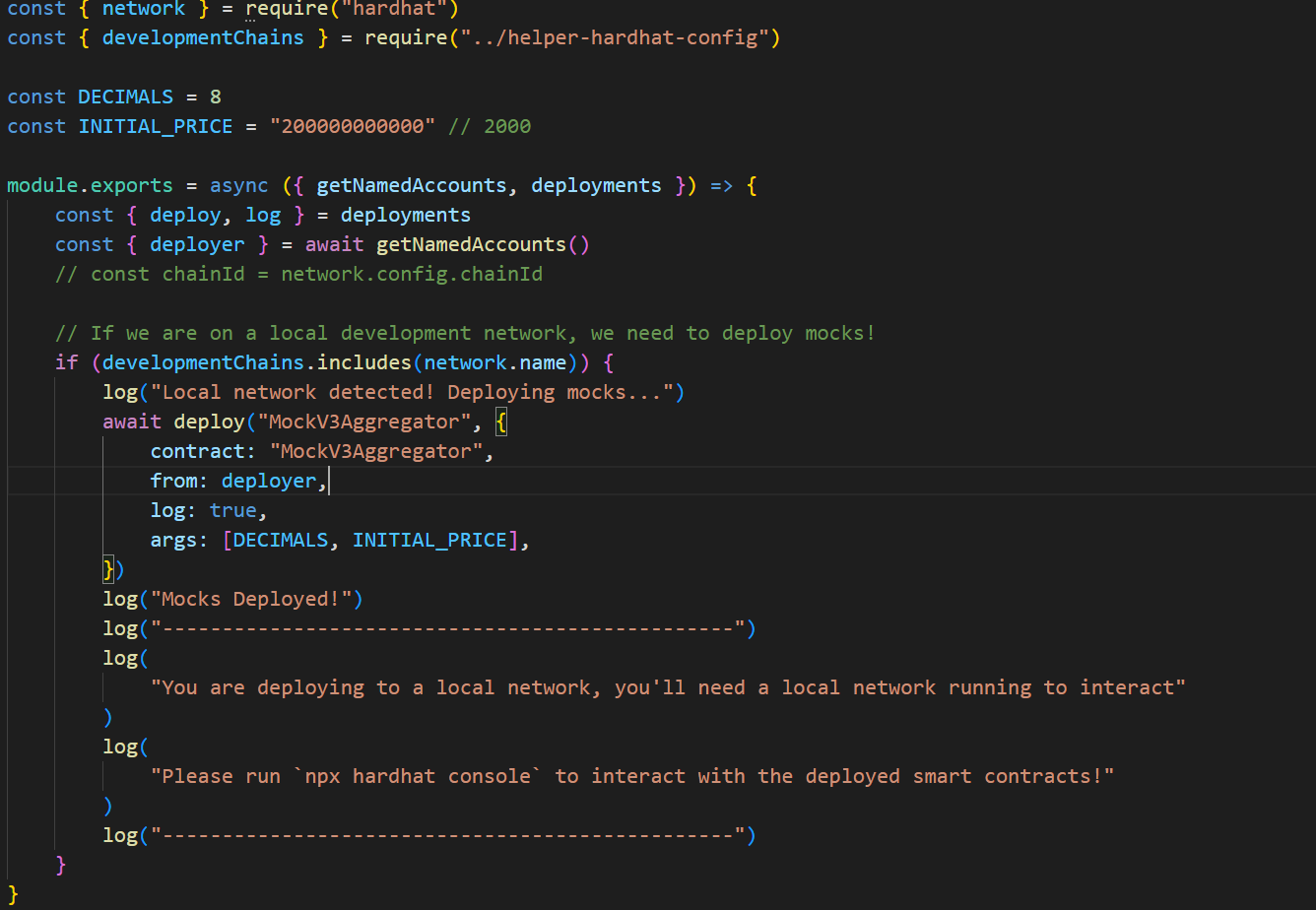Click the value 8 after DECIMALS
This screenshot has width=1316, height=910.
tap(216, 97)
